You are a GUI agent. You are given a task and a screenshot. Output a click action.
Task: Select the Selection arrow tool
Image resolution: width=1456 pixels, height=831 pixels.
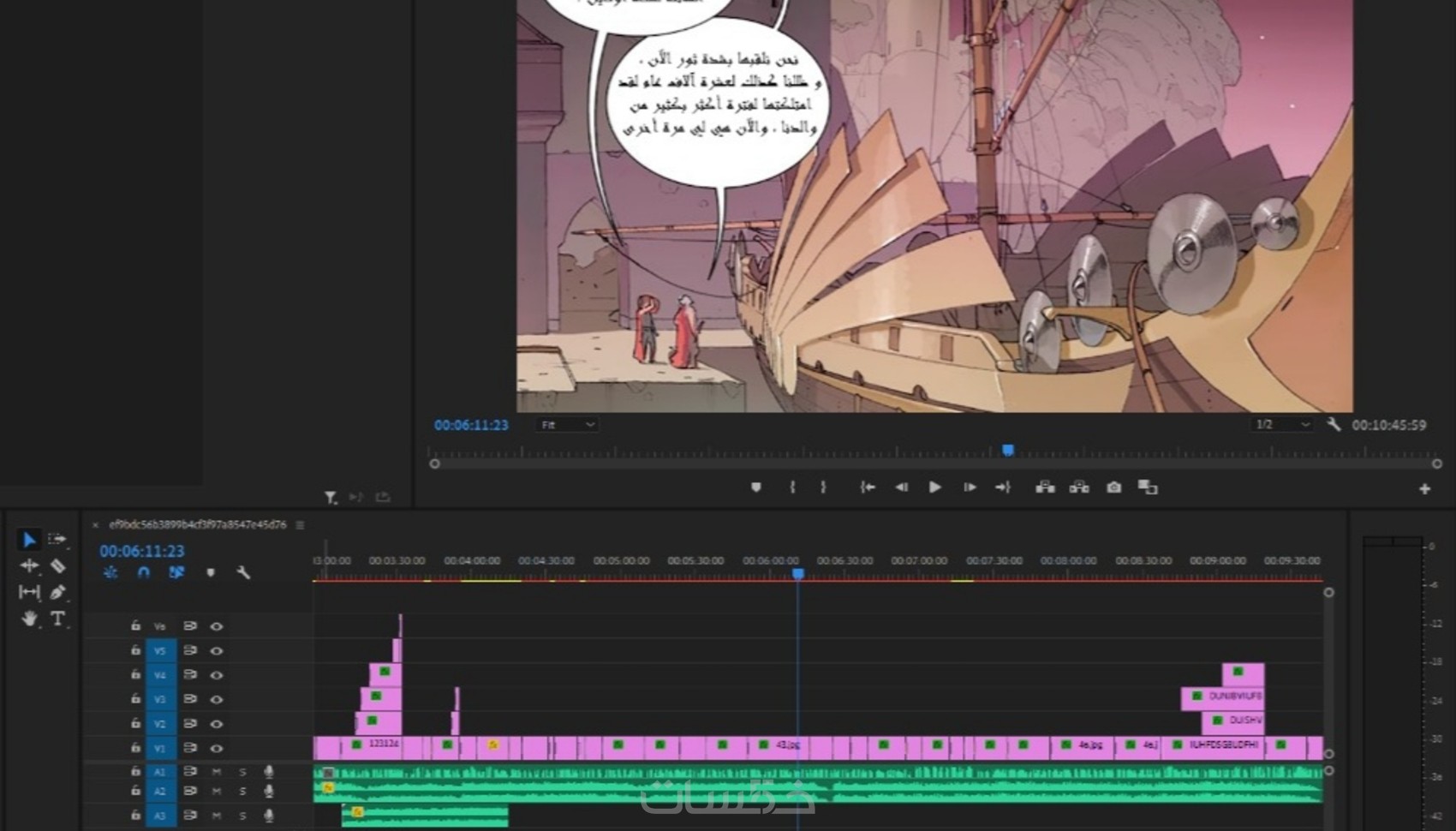tap(29, 540)
